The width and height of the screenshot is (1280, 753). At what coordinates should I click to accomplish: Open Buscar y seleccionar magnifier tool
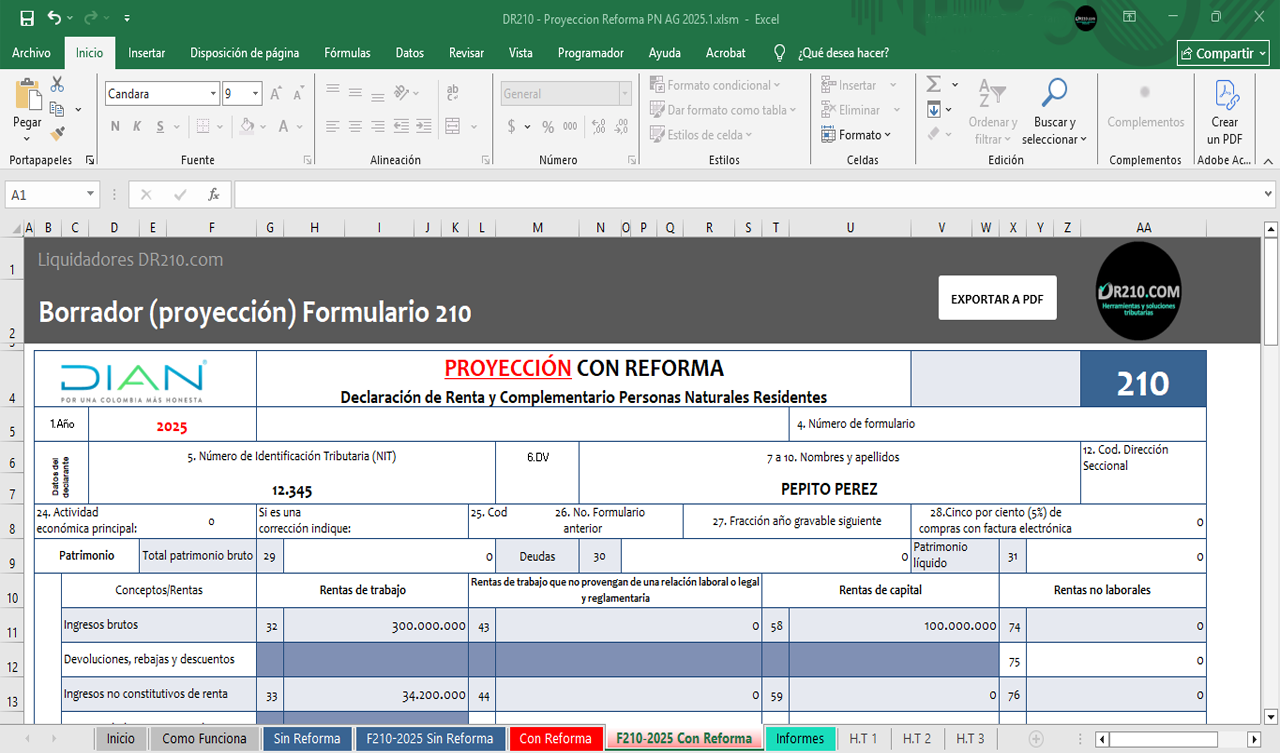[x=1054, y=94]
